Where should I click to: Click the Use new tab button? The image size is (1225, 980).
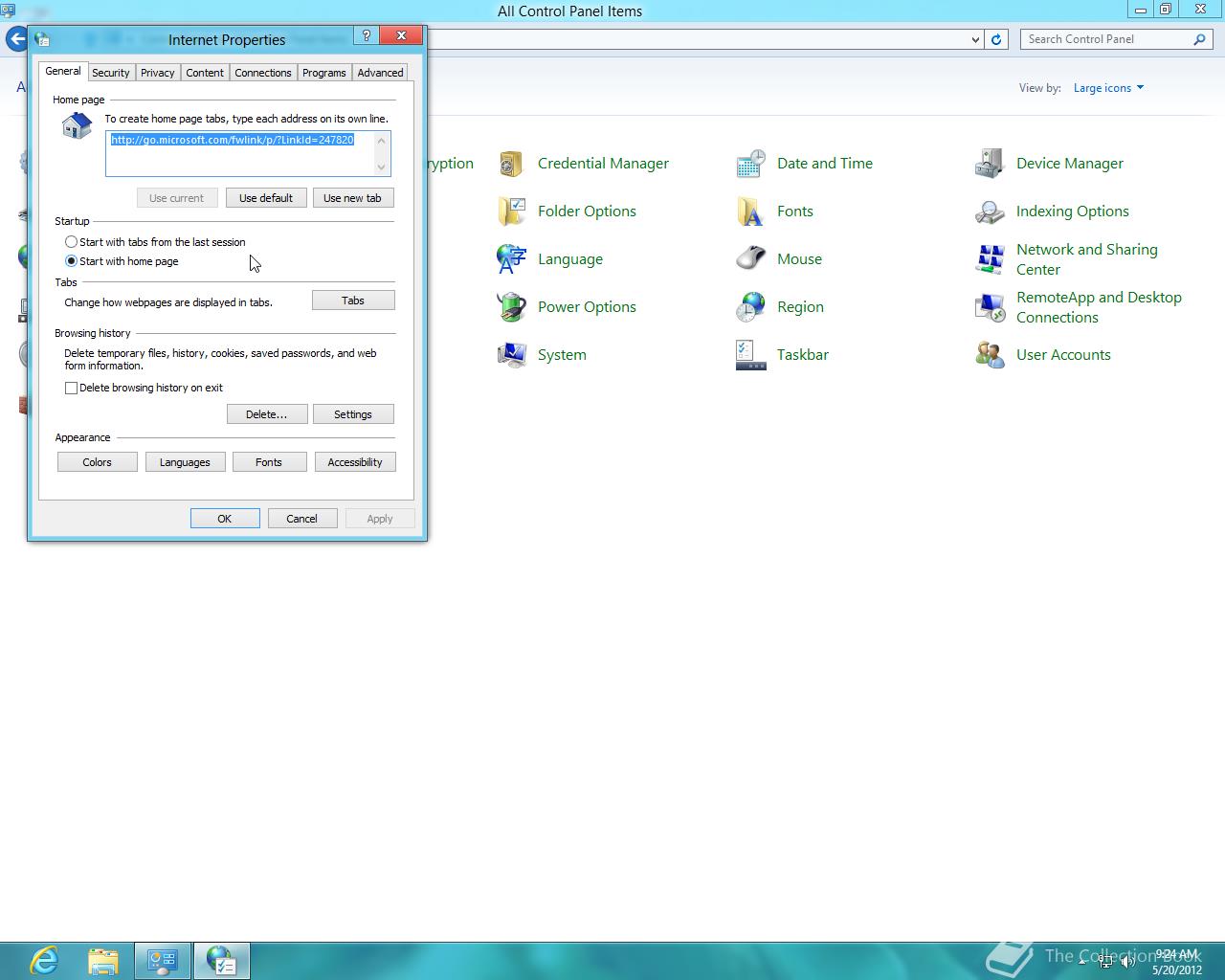click(353, 197)
